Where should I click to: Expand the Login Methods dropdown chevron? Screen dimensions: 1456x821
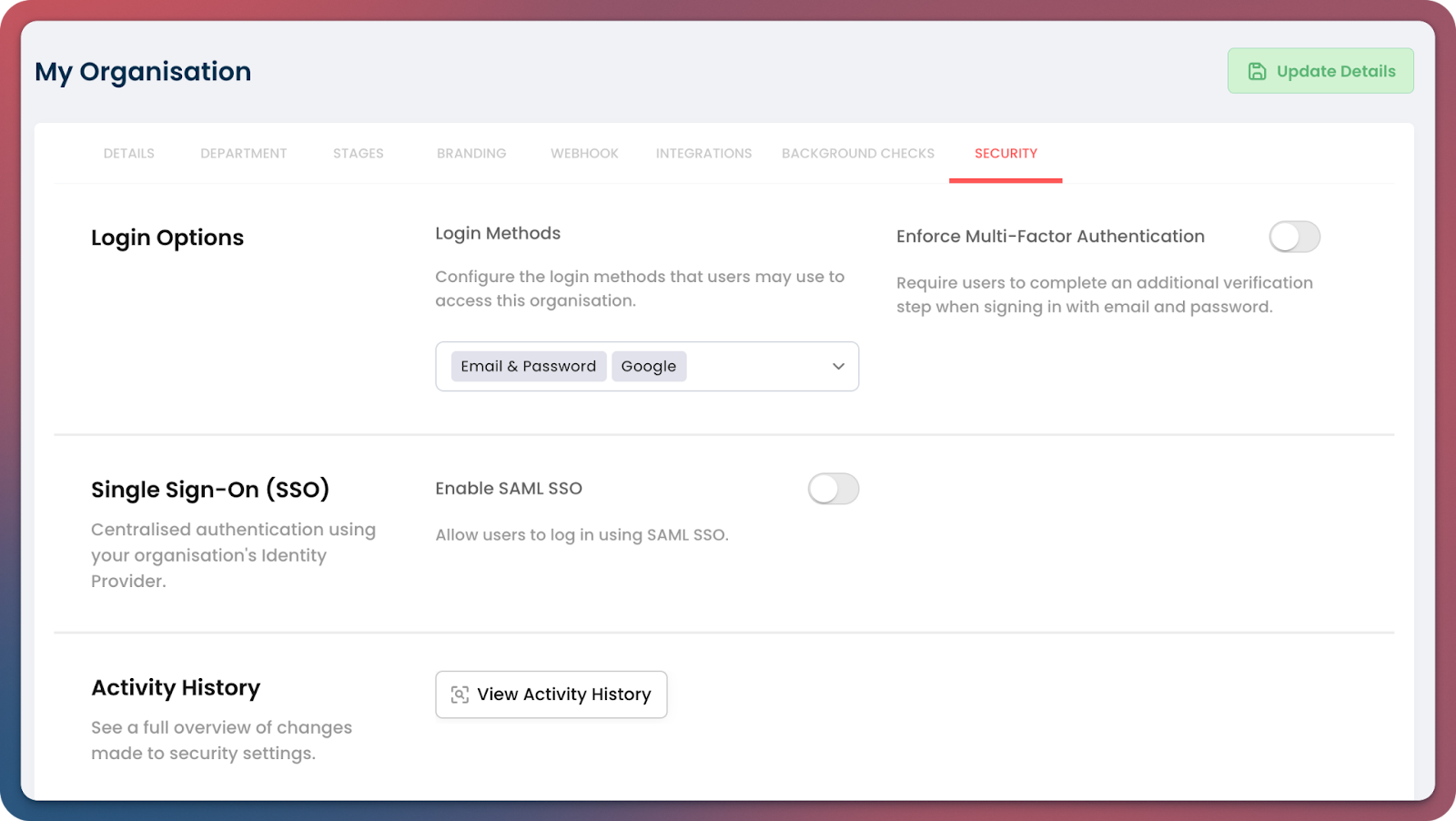838,366
